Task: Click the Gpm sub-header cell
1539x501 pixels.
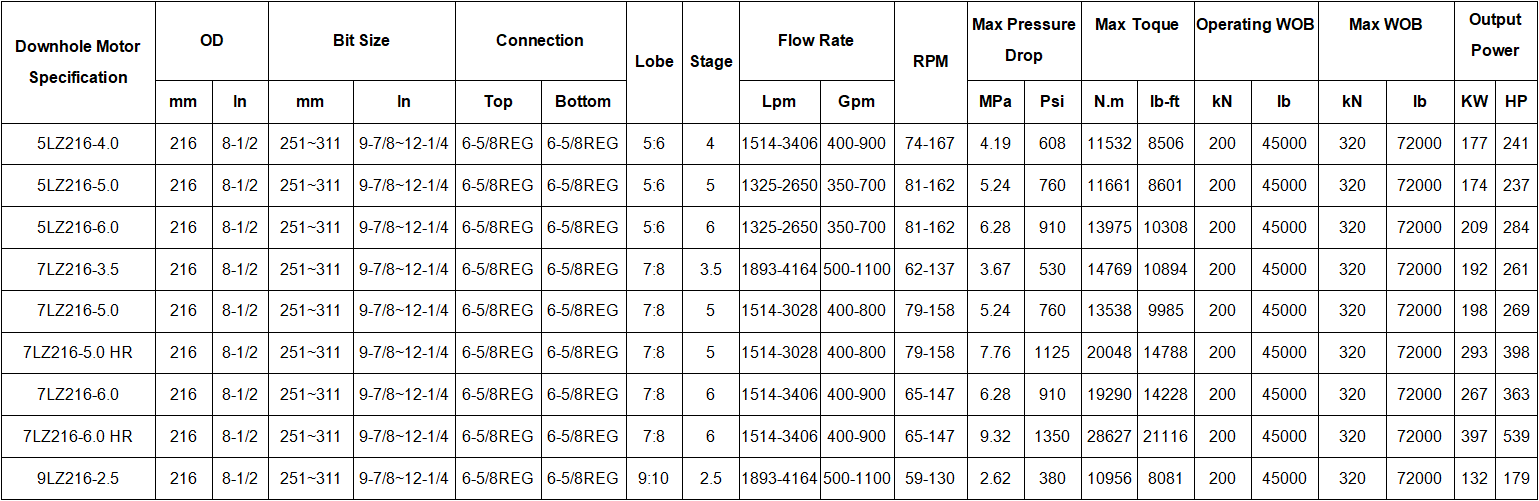Action: 856,101
